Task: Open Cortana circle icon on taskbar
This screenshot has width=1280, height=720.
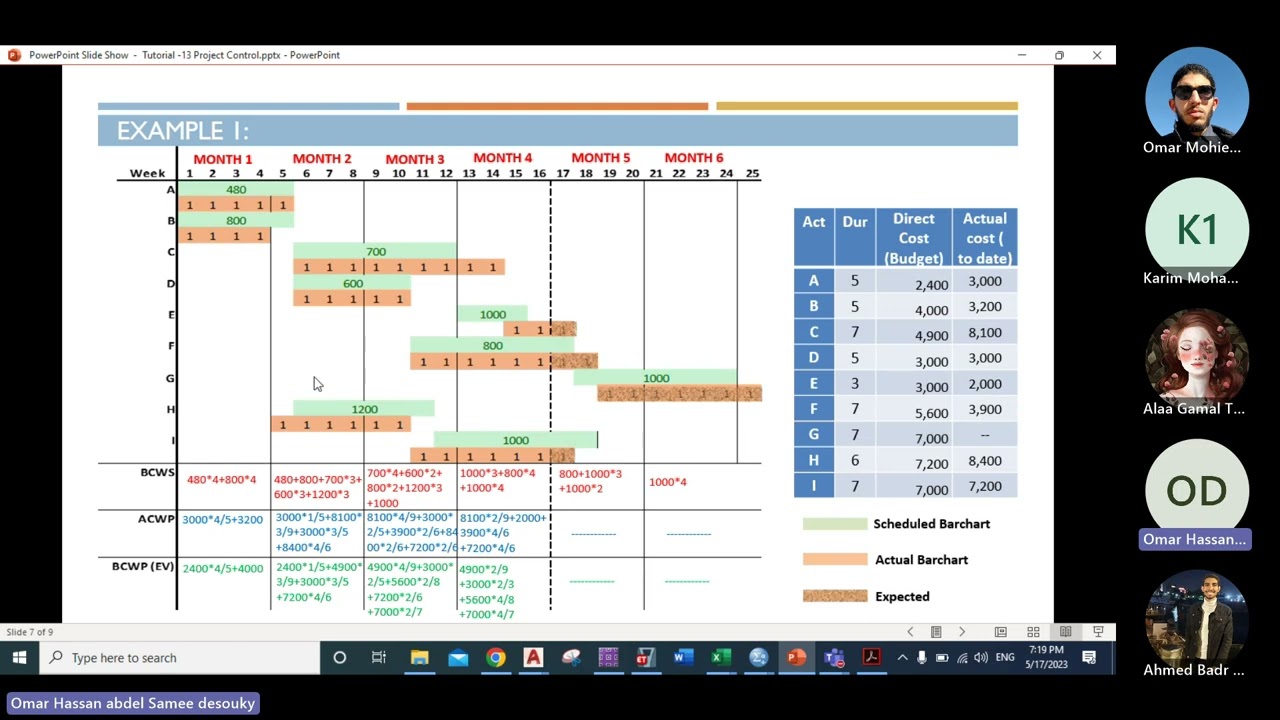Action: coord(339,657)
